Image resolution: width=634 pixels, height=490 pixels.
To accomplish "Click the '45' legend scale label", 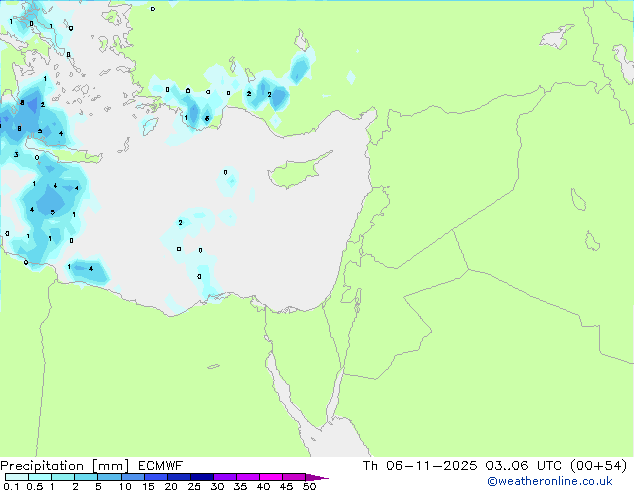I will (x=286, y=486).
